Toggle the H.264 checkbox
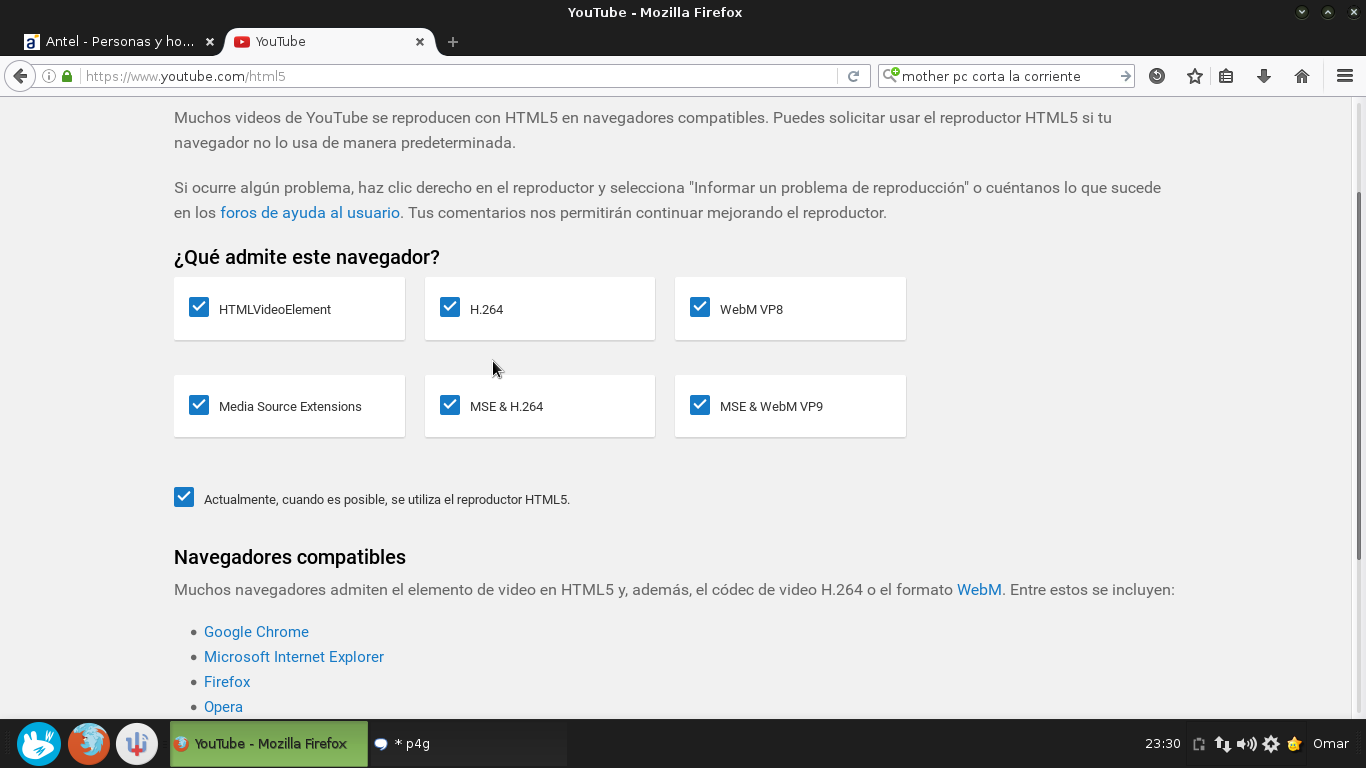Screen dimensions: 1366x768 click(450, 307)
